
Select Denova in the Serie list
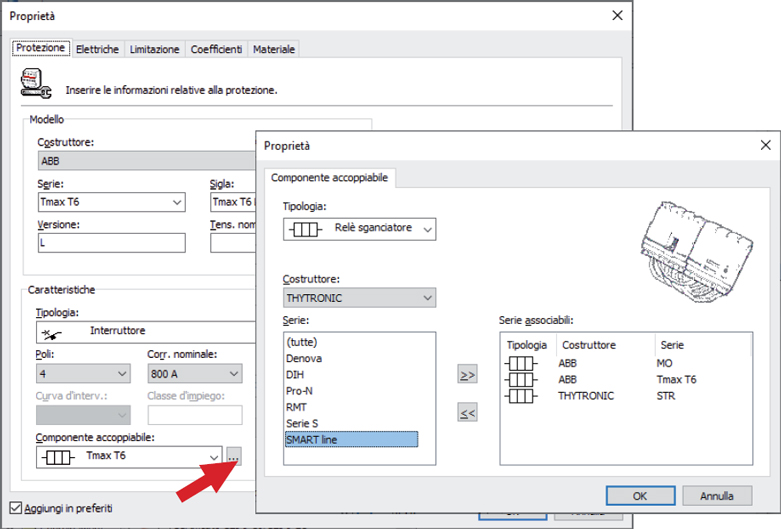(304, 359)
